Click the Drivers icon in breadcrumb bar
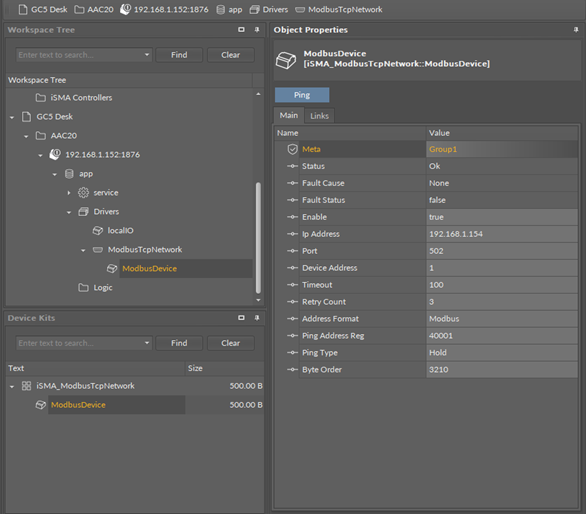 pos(255,9)
